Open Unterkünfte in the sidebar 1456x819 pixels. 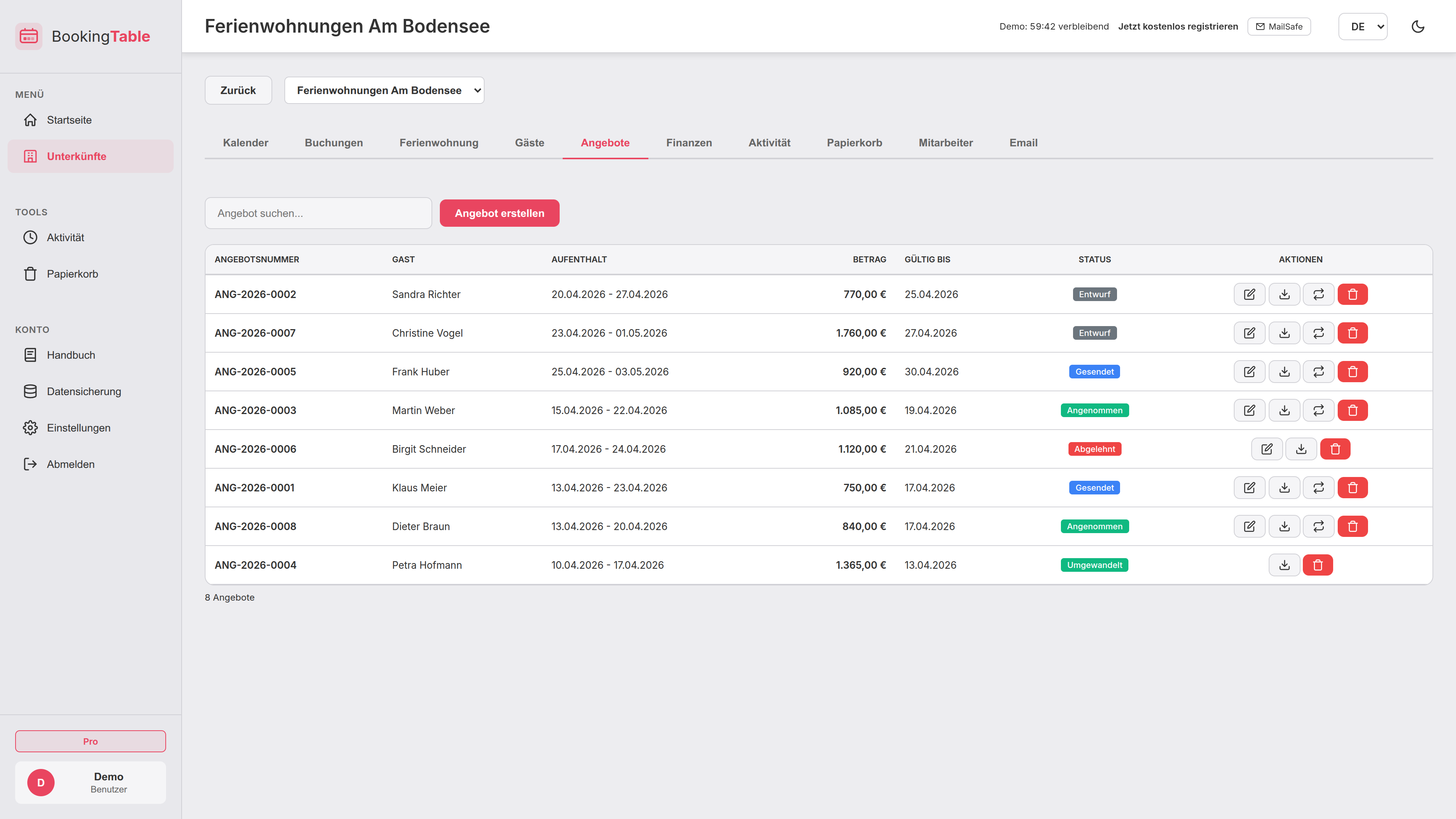point(91,157)
